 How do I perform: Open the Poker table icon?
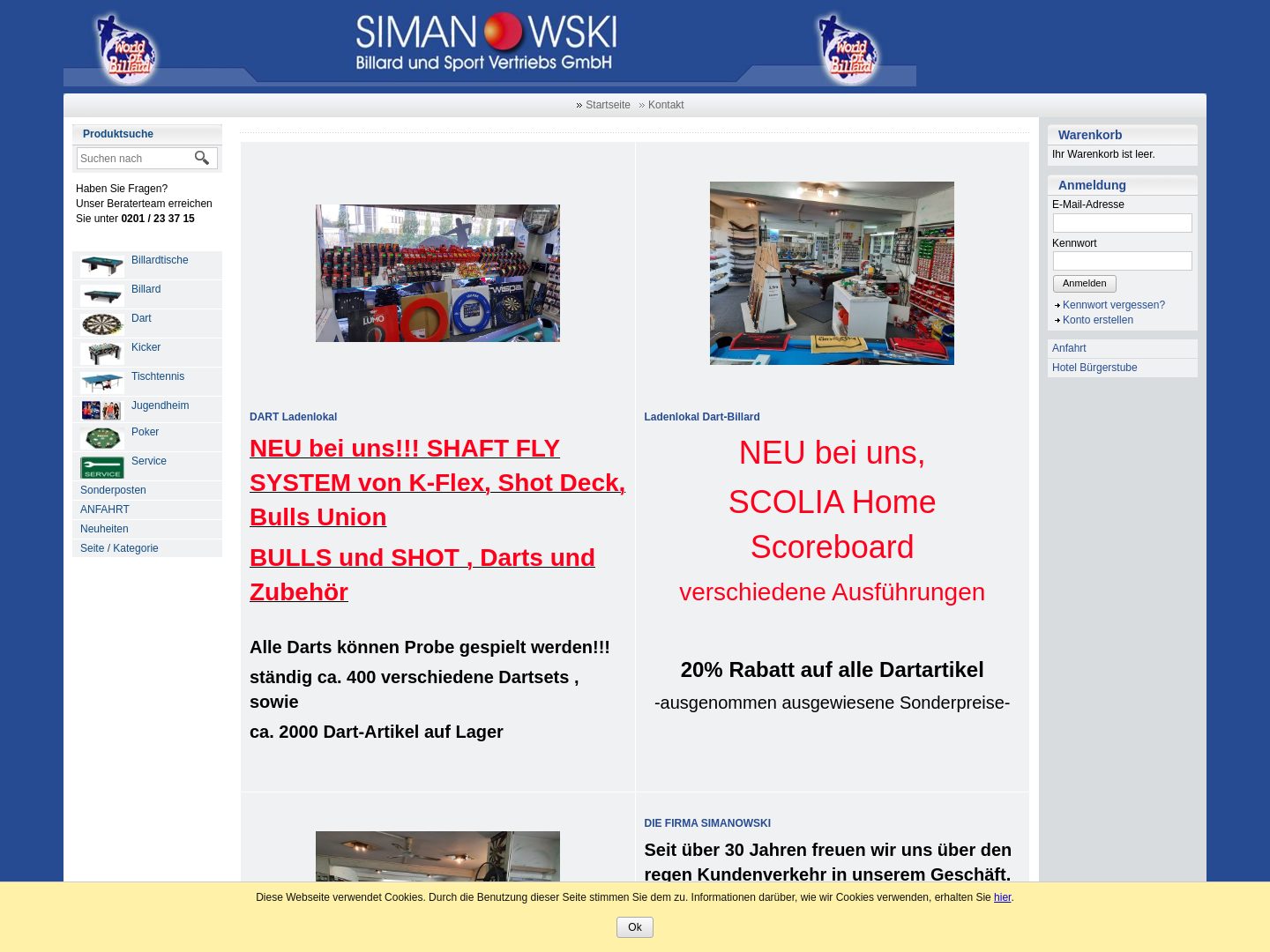[102, 437]
